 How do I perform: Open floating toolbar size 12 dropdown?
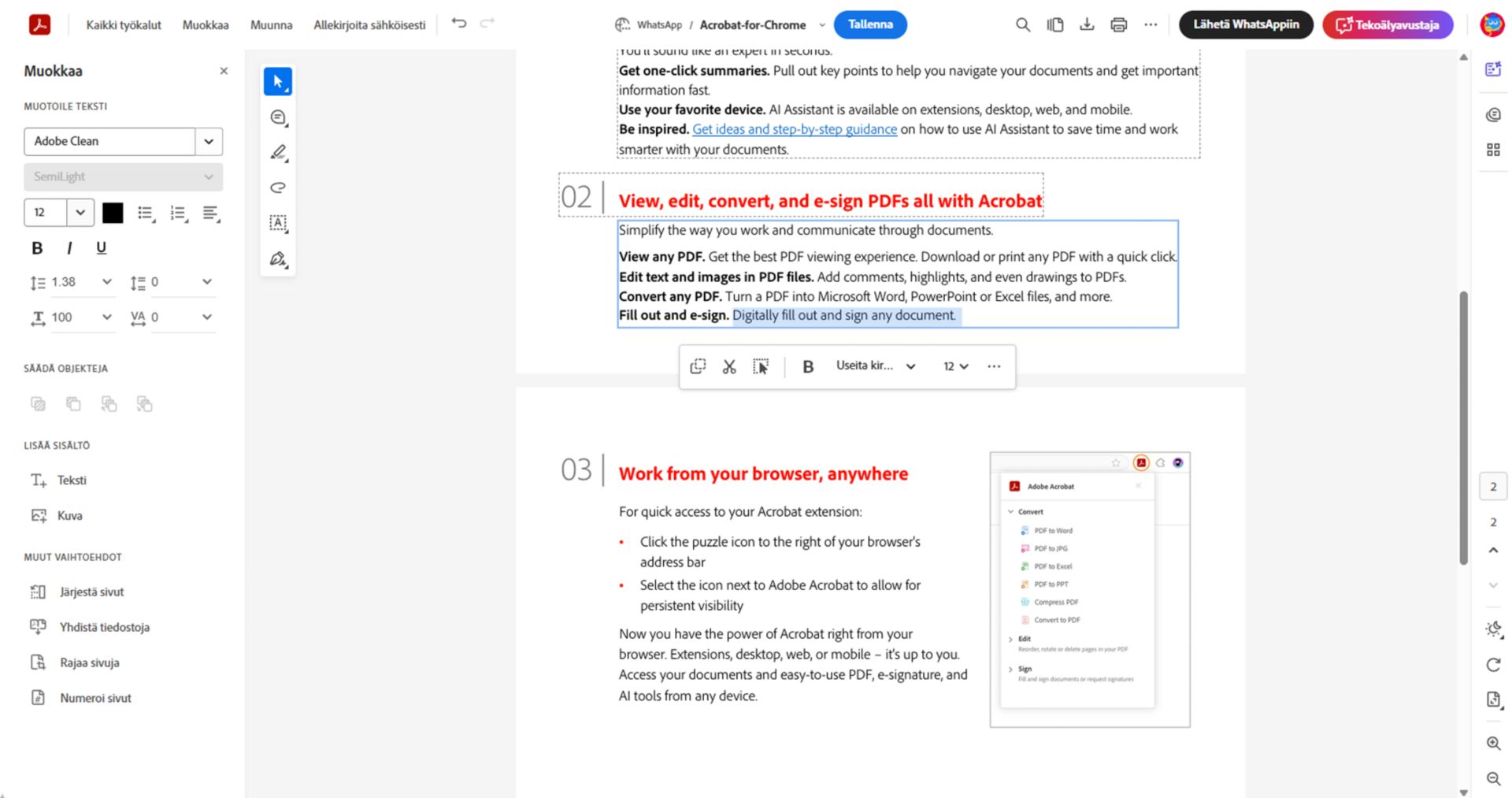956,366
